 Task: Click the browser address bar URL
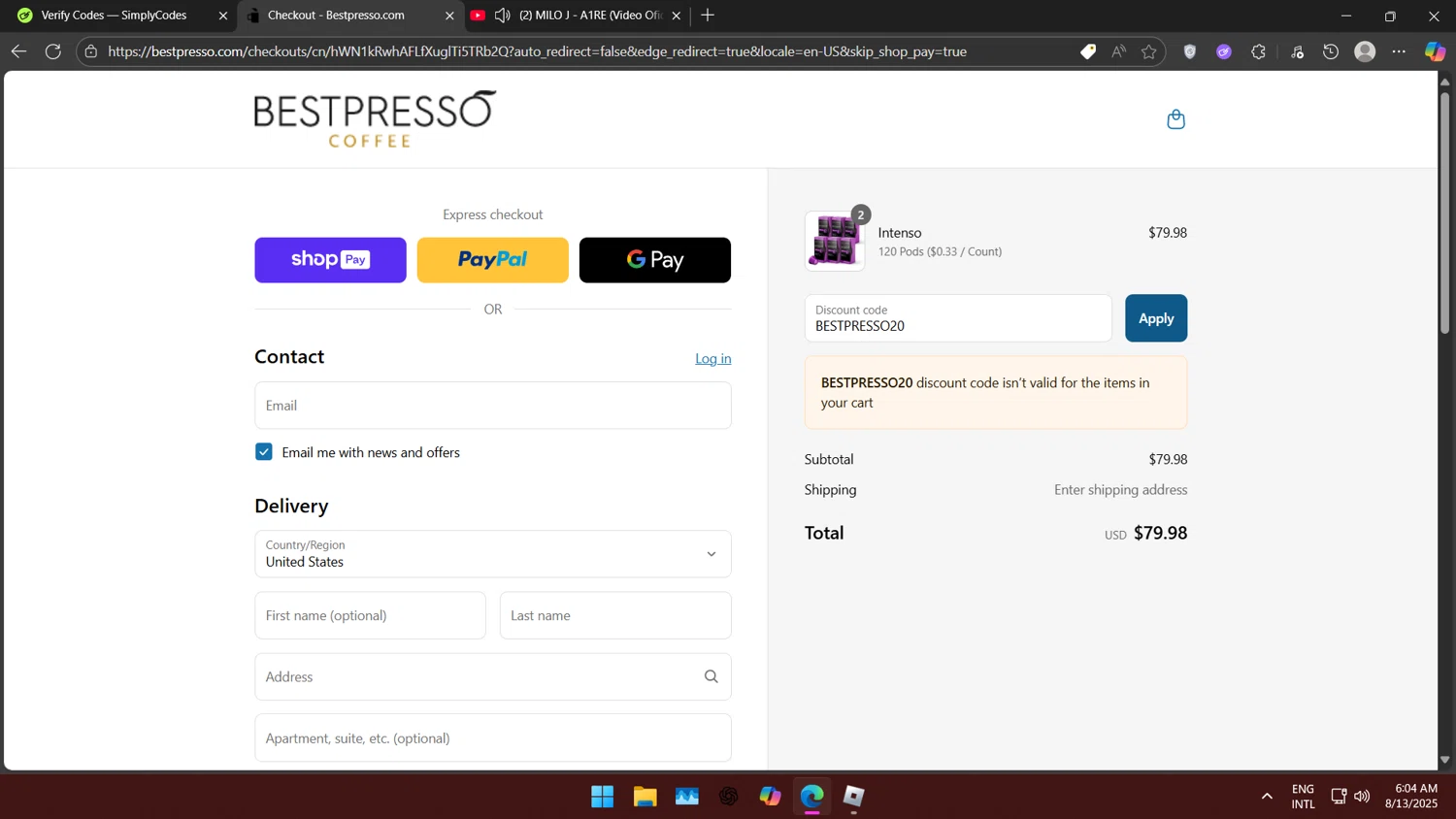click(x=537, y=51)
